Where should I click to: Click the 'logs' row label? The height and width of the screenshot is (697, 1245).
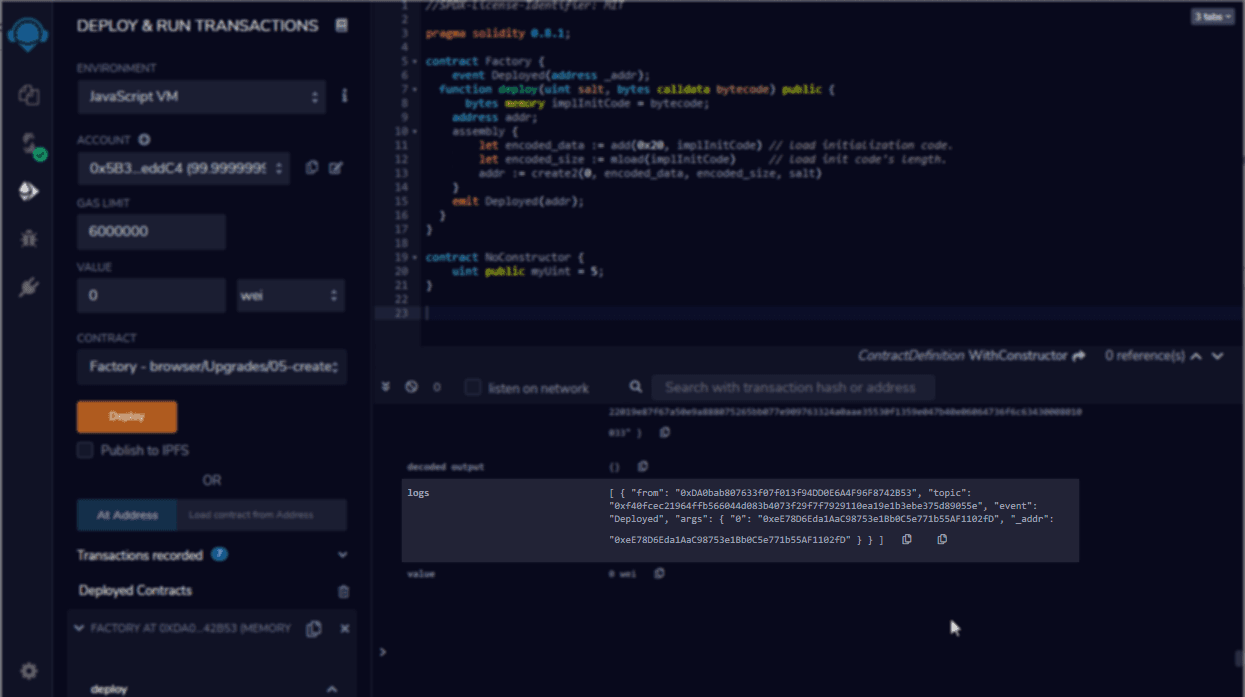pyautogui.click(x=418, y=493)
